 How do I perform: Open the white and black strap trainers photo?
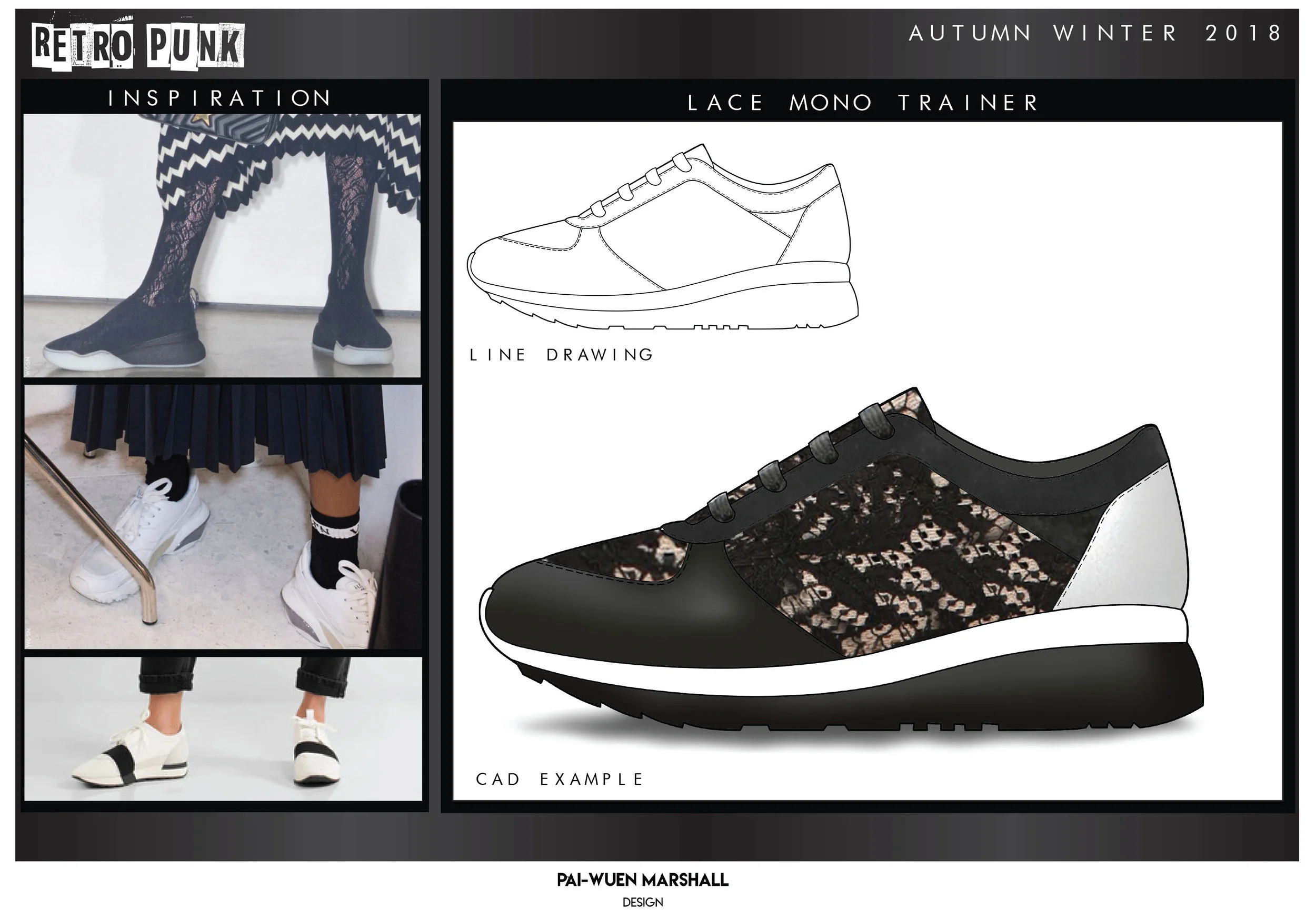coord(223,728)
